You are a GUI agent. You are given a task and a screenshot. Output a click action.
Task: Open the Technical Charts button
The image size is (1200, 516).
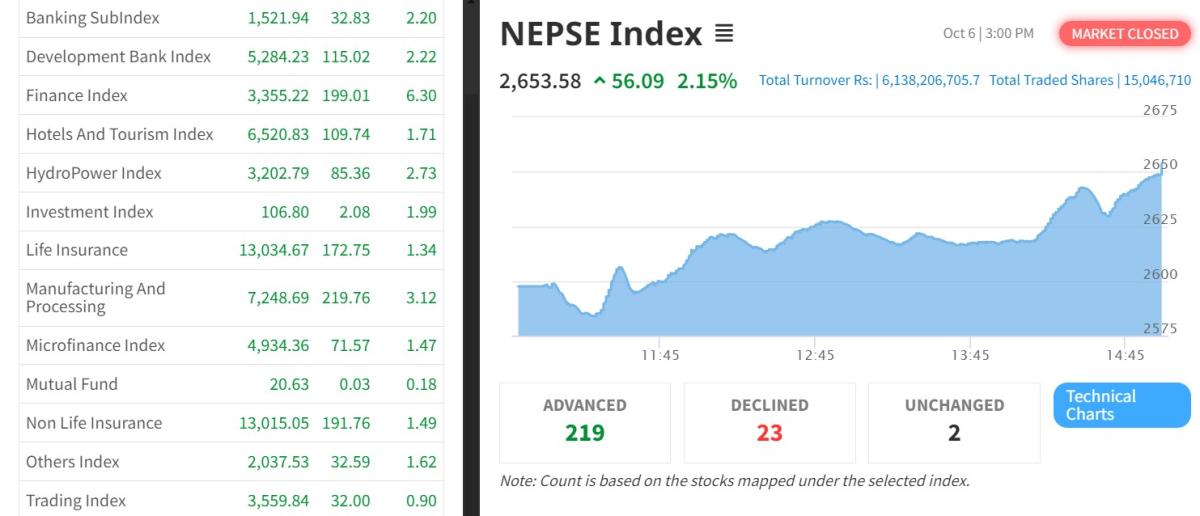[x=1121, y=405]
